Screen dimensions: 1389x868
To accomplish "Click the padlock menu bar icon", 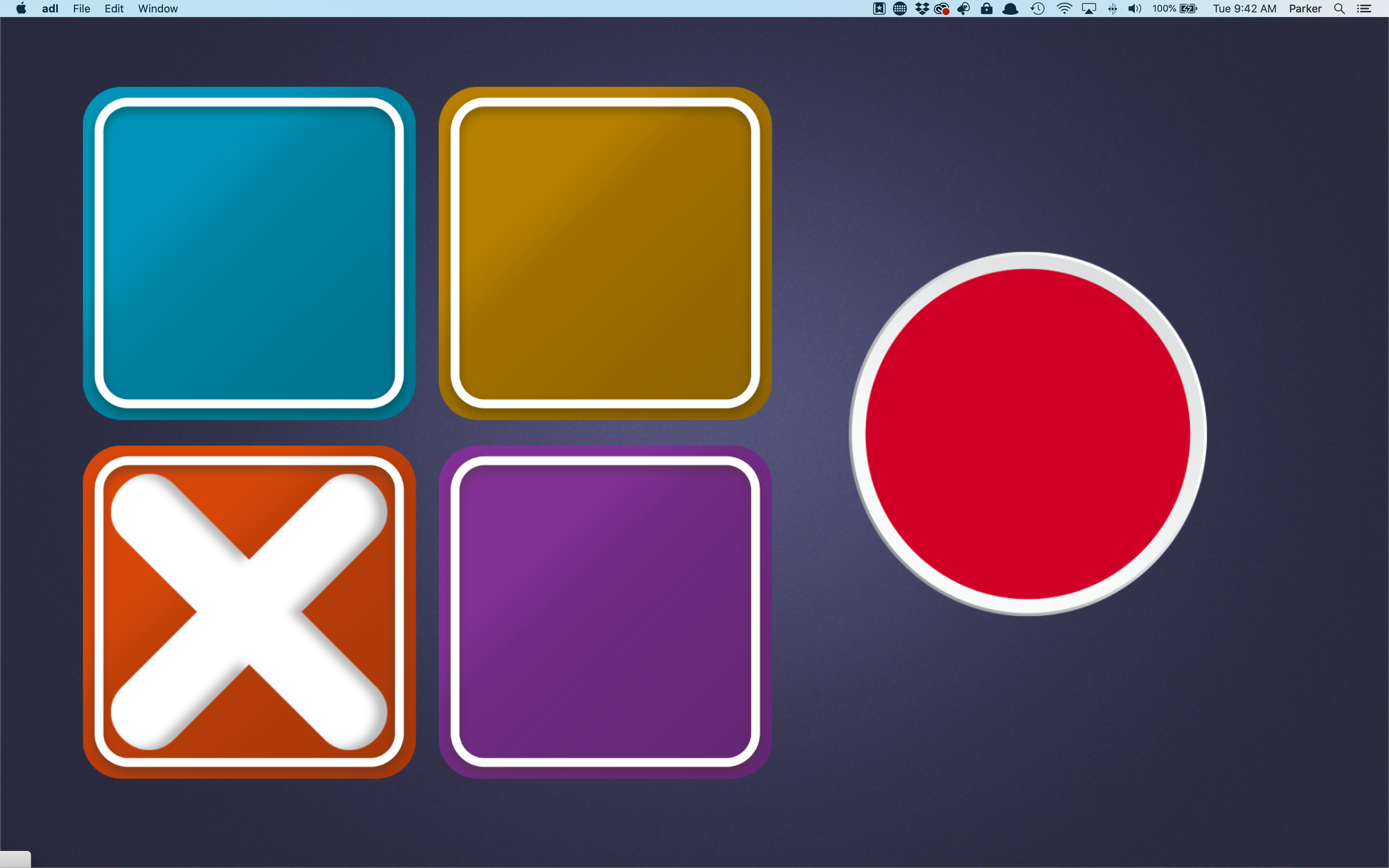I will point(986,9).
